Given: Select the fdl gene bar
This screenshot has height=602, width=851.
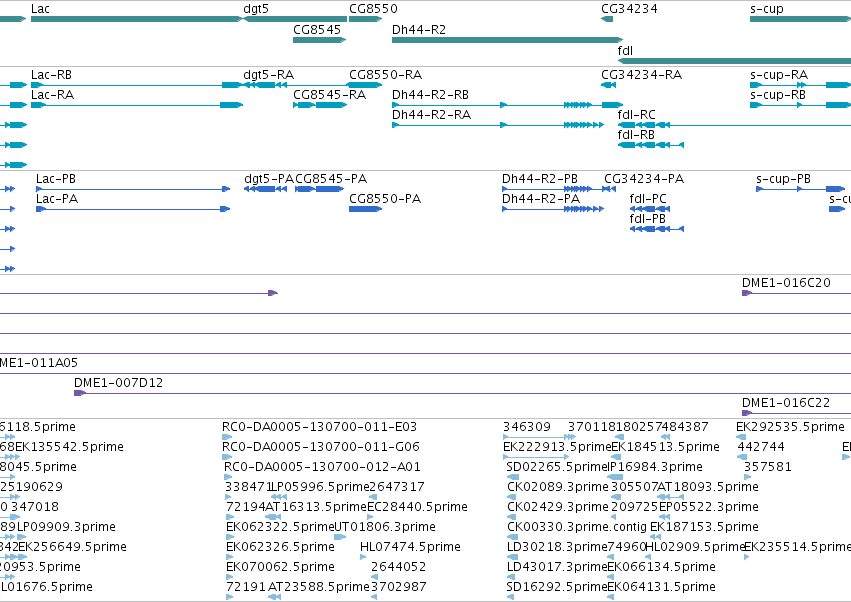Looking at the screenshot, I should tap(734, 61).
